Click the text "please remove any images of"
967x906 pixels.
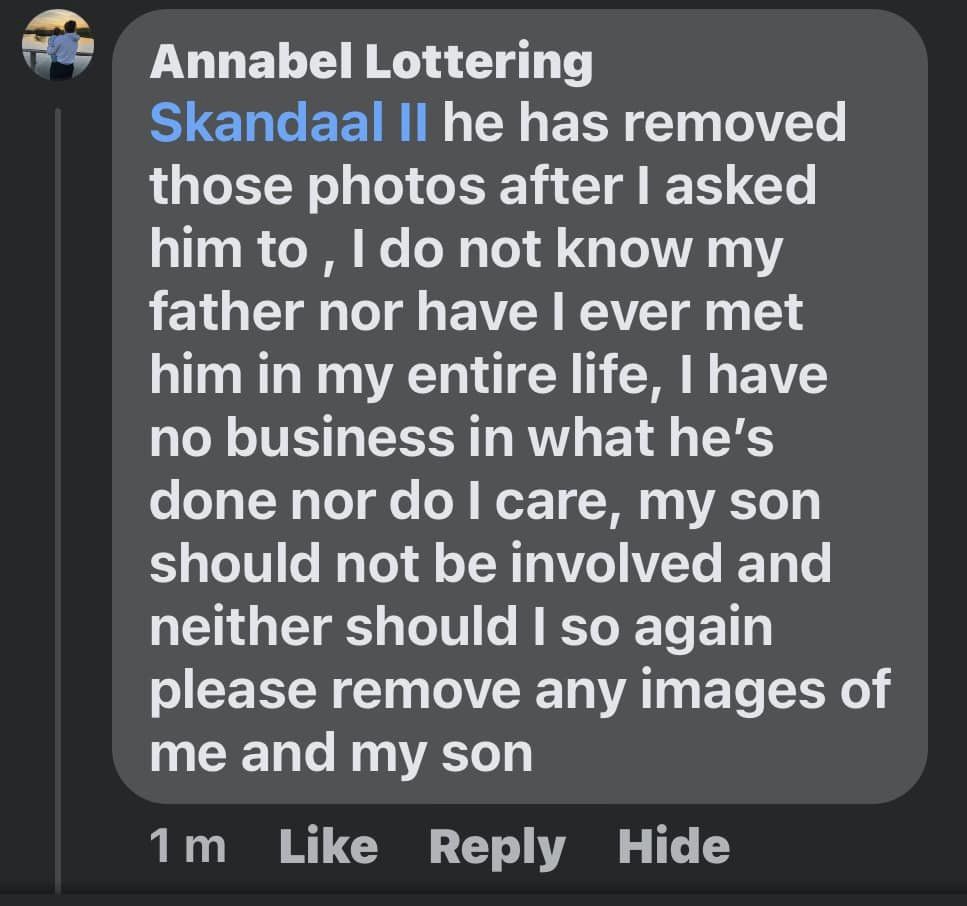click(x=519, y=690)
